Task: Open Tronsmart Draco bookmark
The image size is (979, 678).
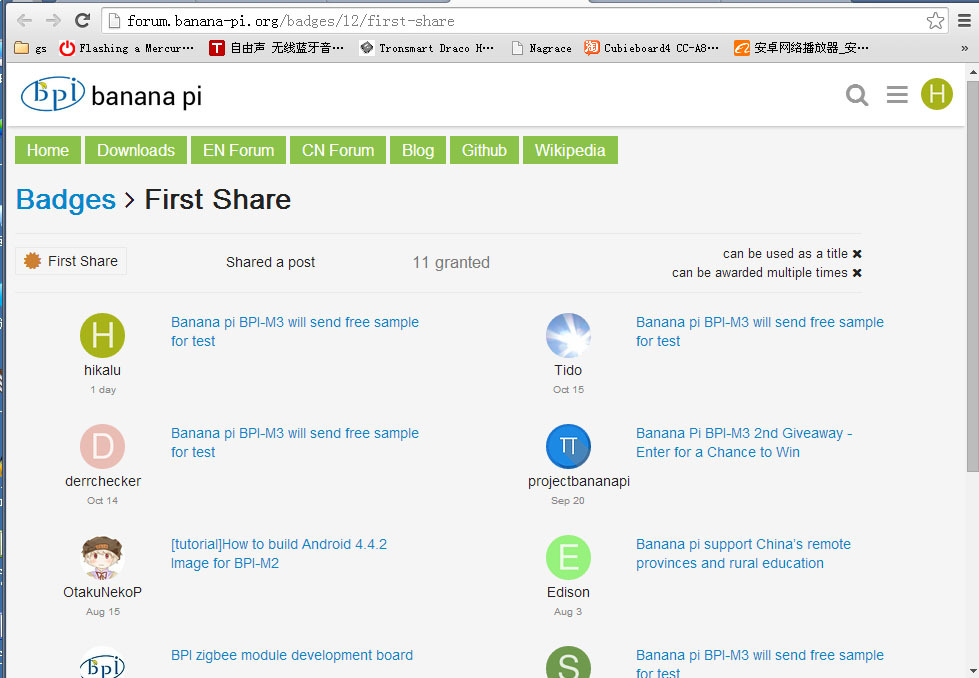Action: (x=427, y=48)
